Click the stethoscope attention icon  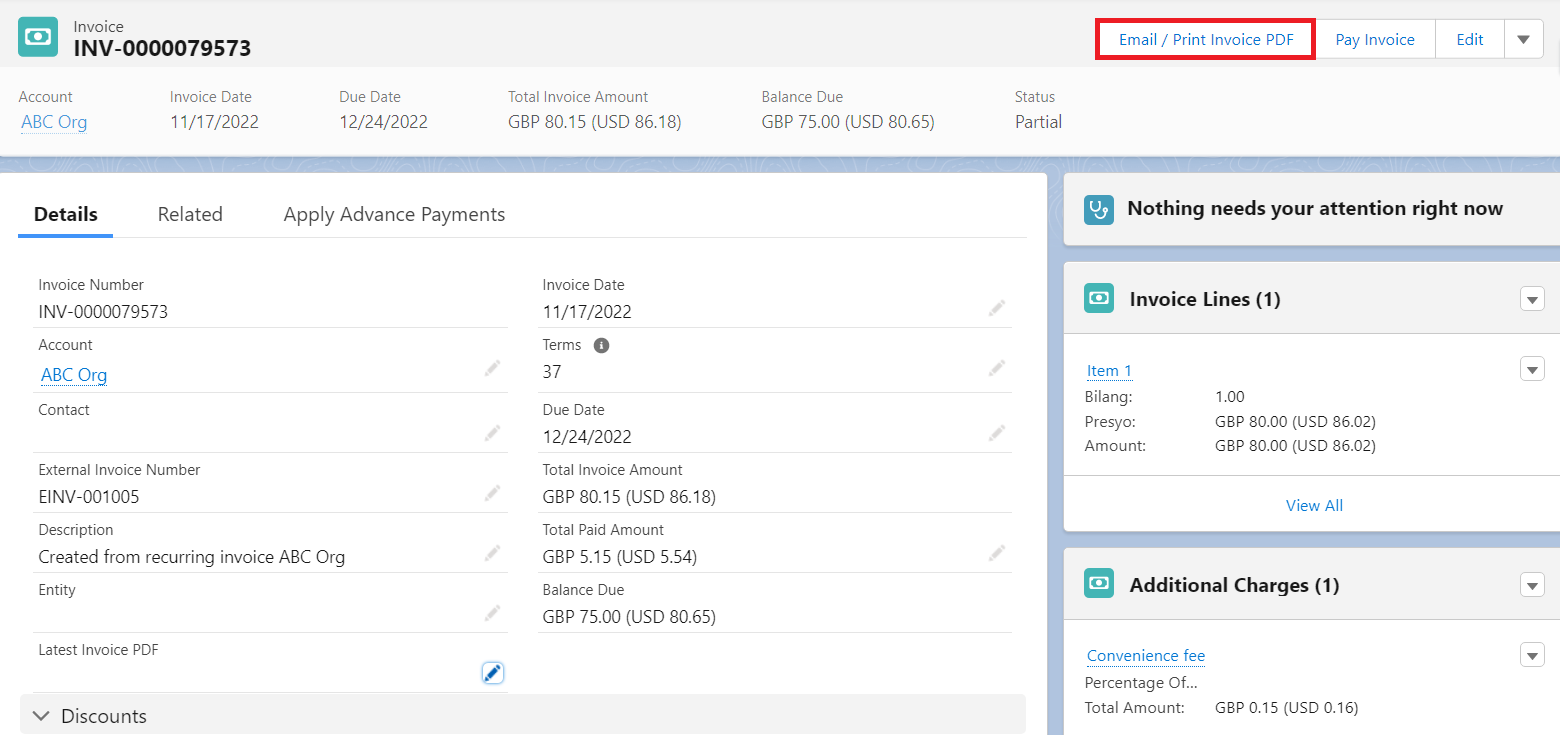[1099, 209]
